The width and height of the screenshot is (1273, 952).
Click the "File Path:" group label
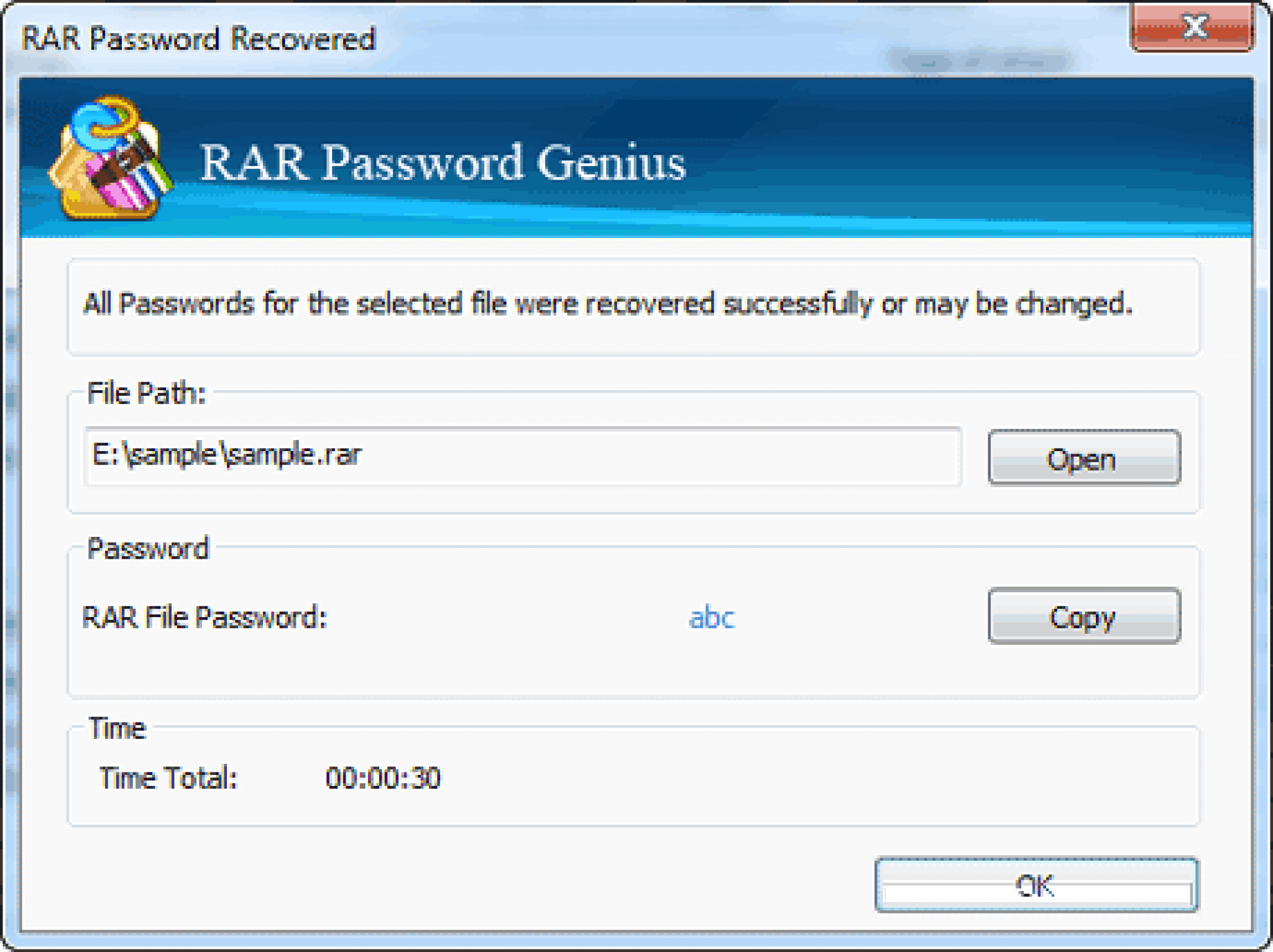147,393
